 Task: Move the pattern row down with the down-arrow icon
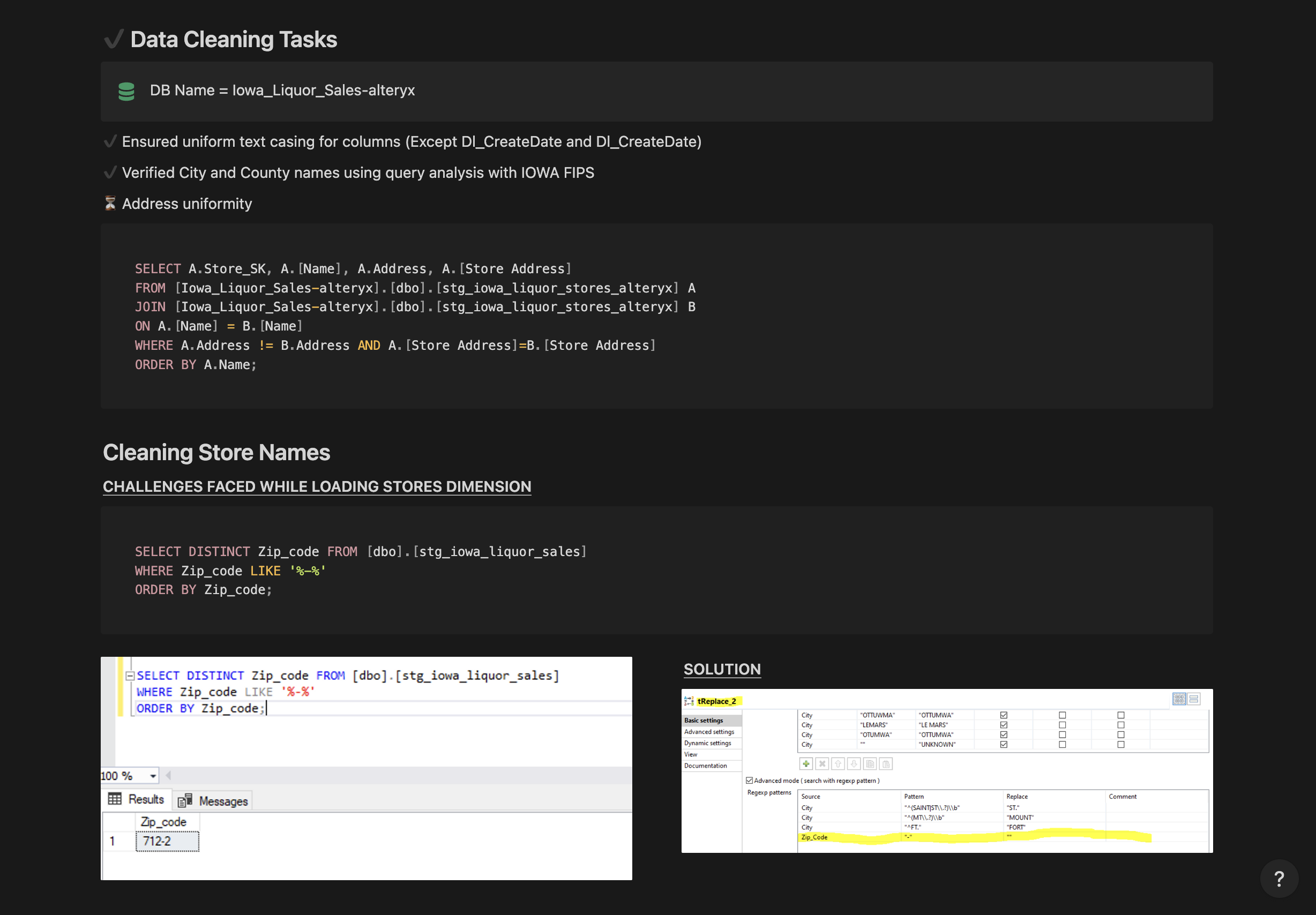(854, 764)
